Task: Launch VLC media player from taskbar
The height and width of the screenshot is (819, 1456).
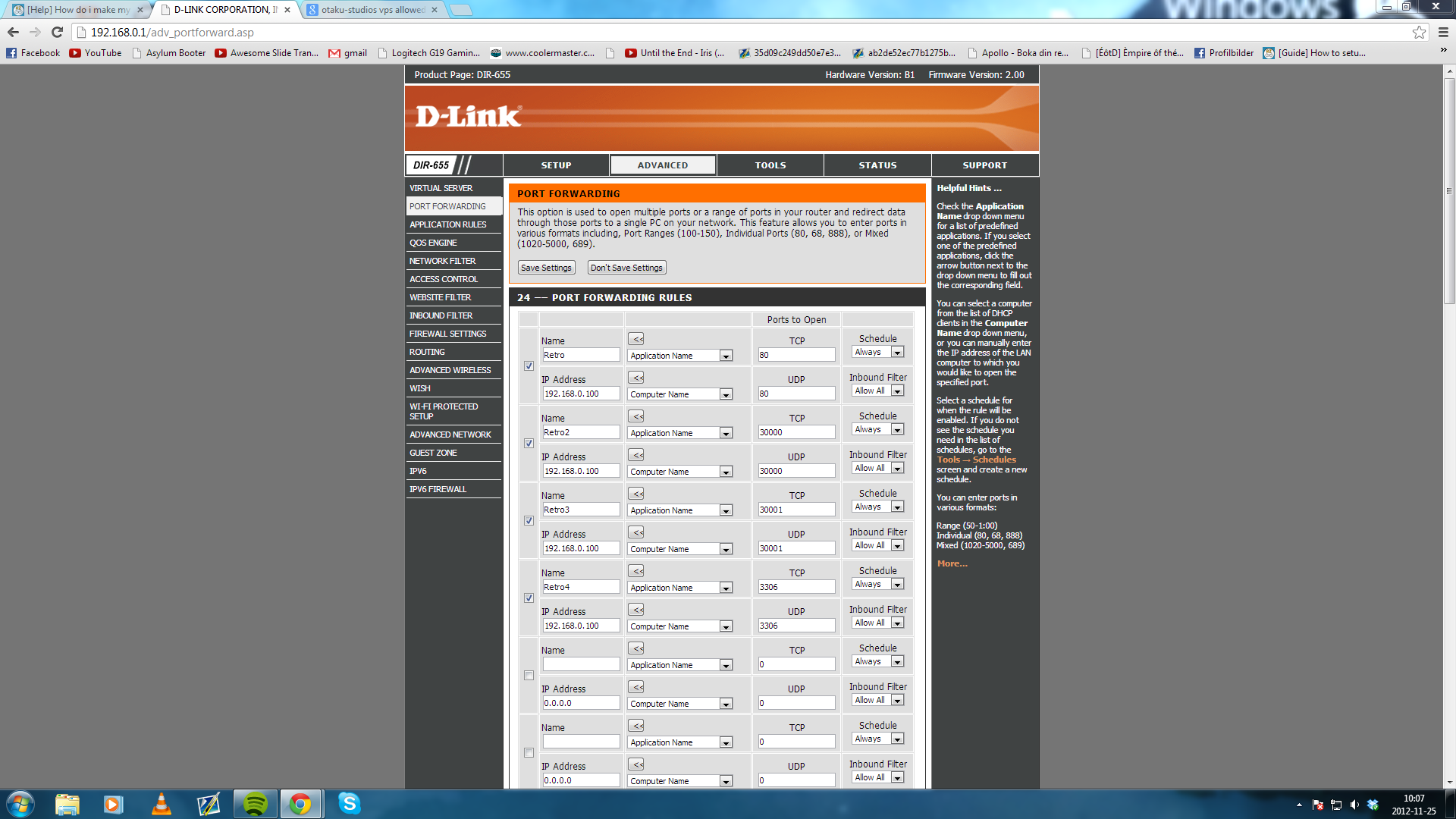Action: coord(161,804)
